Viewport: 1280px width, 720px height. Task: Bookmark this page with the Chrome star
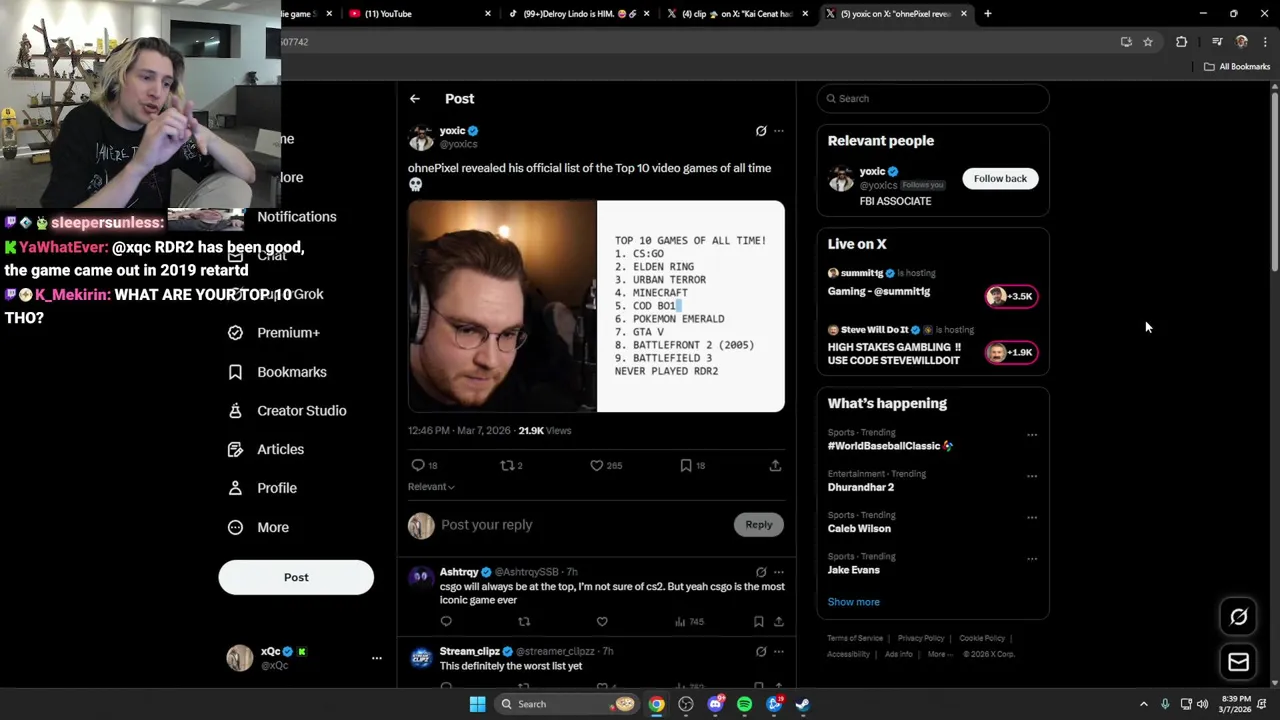pyautogui.click(x=1148, y=42)
